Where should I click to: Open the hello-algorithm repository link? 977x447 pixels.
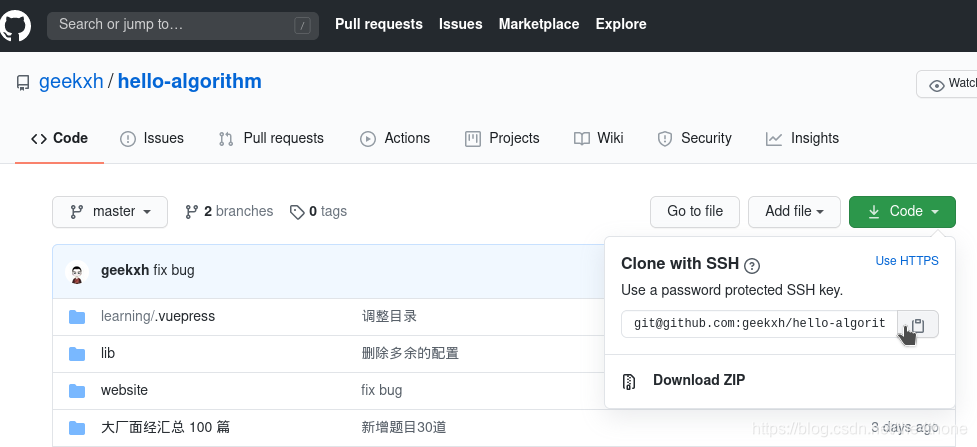189,82
